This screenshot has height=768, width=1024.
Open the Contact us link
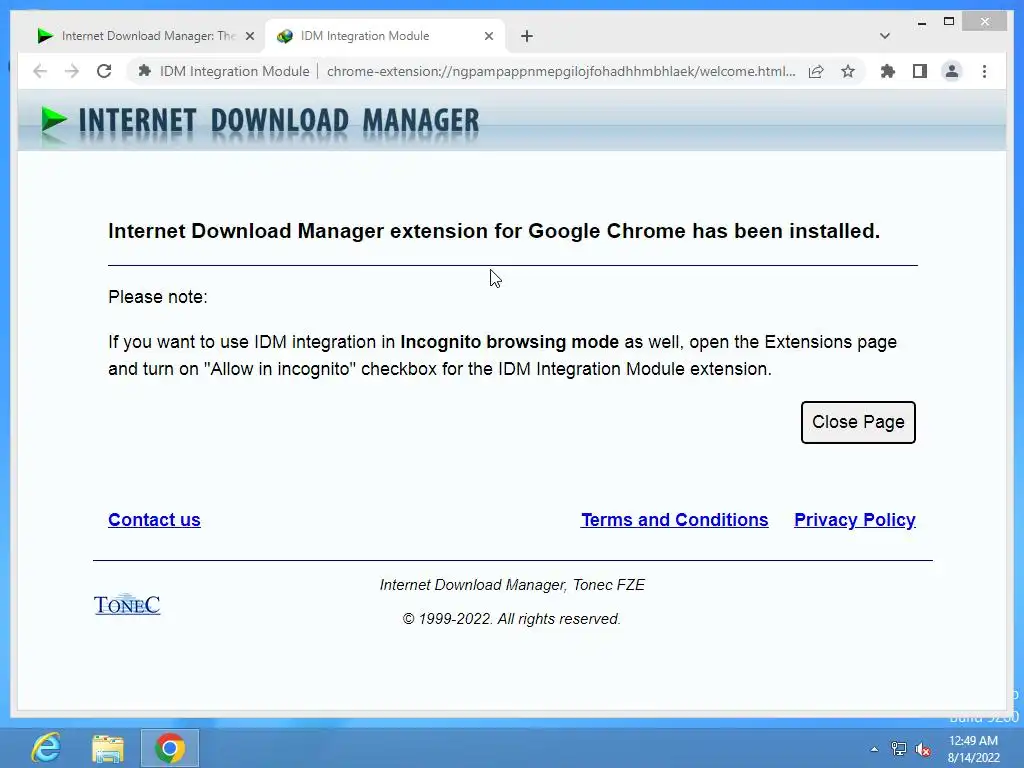point(154,520)
